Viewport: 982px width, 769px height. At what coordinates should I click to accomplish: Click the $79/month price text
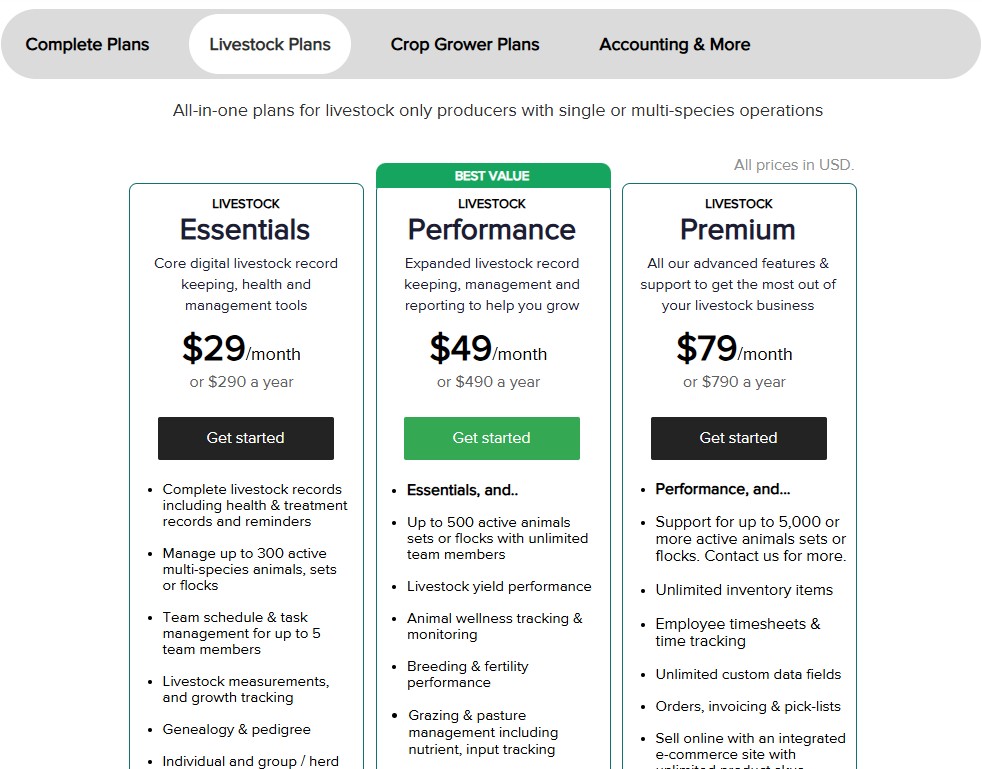tap(734, 349)
